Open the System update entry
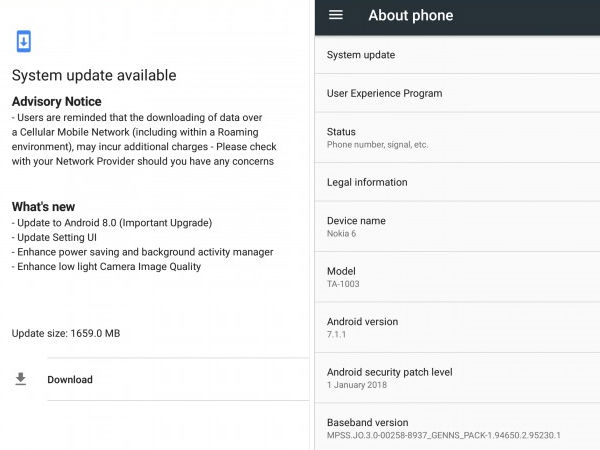 tap(457, 55)
